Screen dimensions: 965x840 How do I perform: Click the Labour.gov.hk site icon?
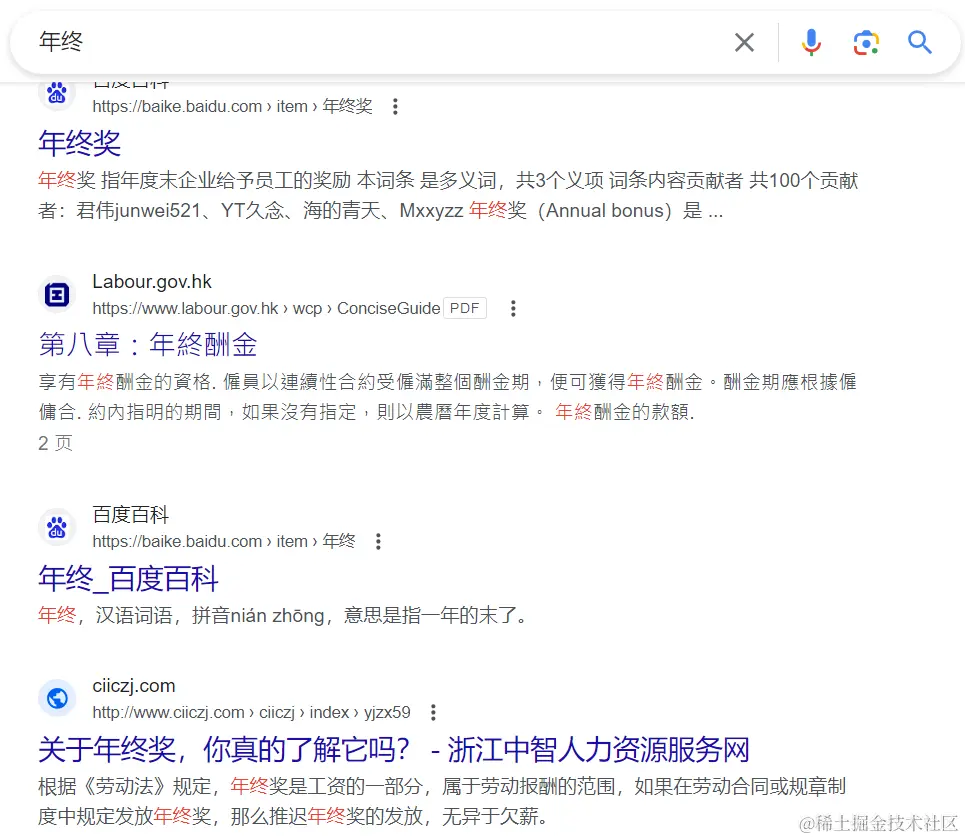click(x=56, y=294)
